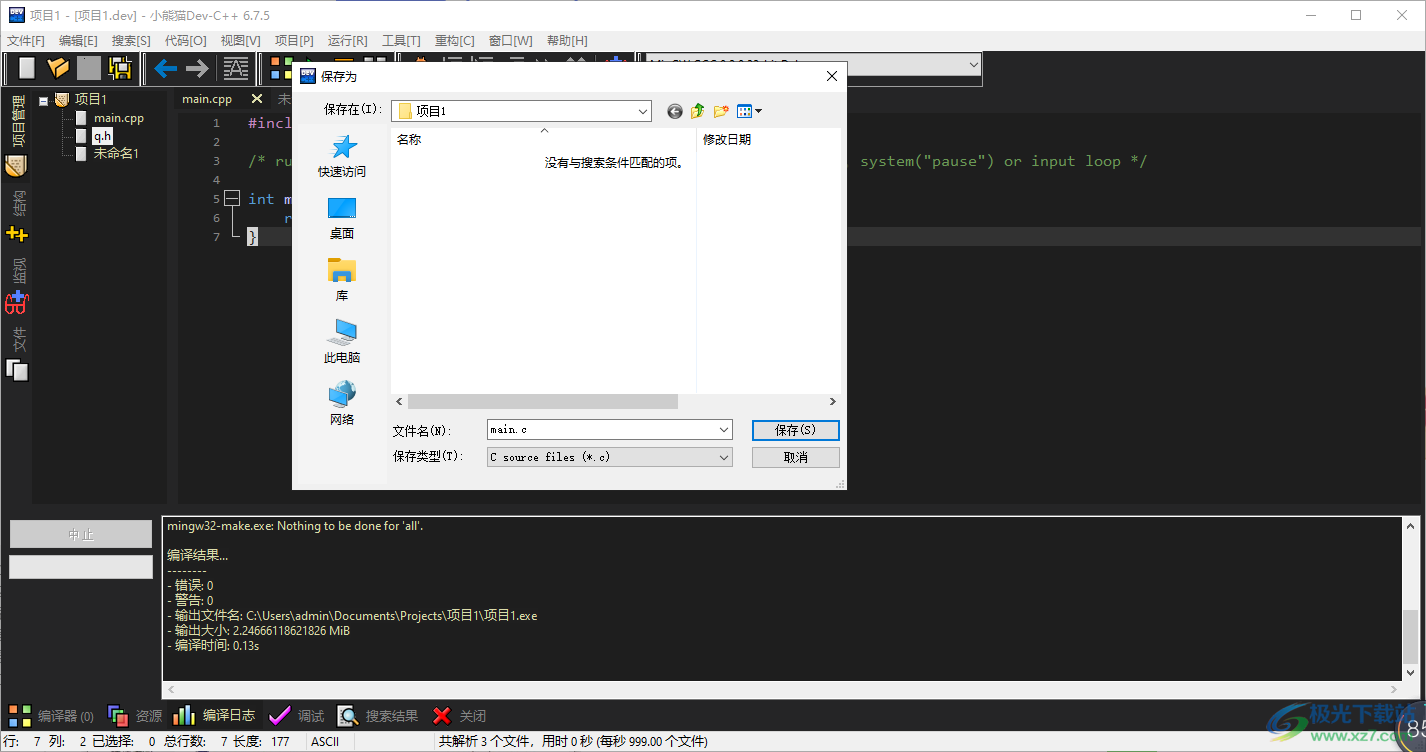The image size is (1426, 752).
Task: Click the 取消 cancel button
Action: coord(796,457)
